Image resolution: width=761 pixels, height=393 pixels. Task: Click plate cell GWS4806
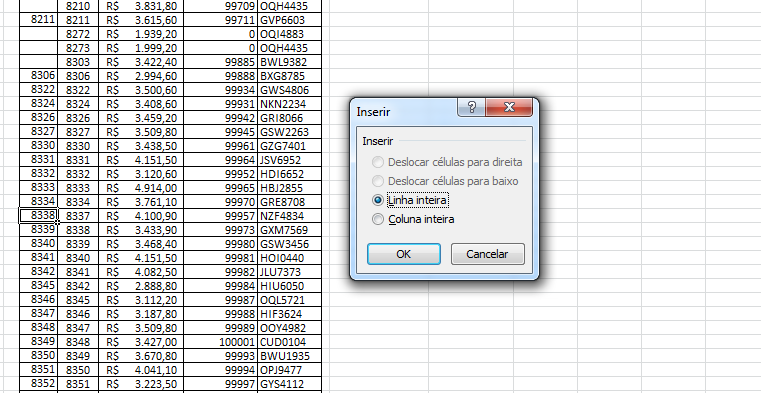tap(289, 90)
